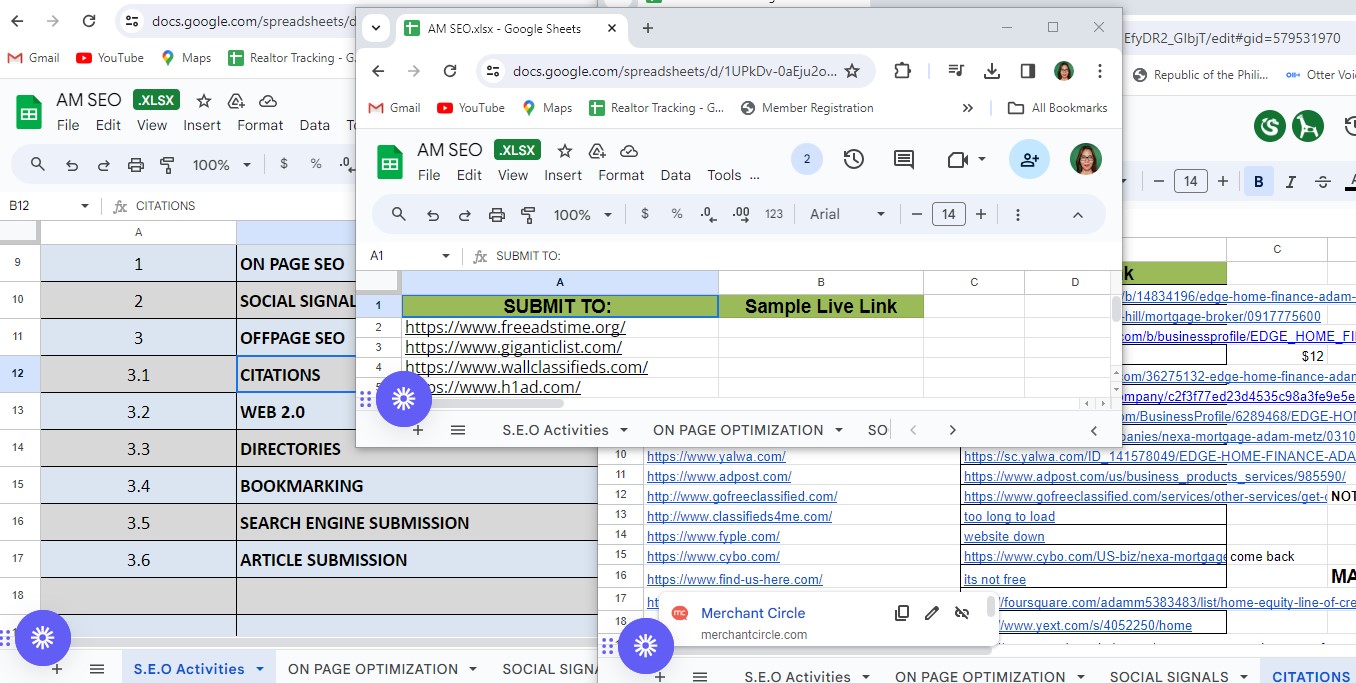1356x683 pixels.
Task: Open version history in front window
Action: pyautogui.click(x=853, y=159)
